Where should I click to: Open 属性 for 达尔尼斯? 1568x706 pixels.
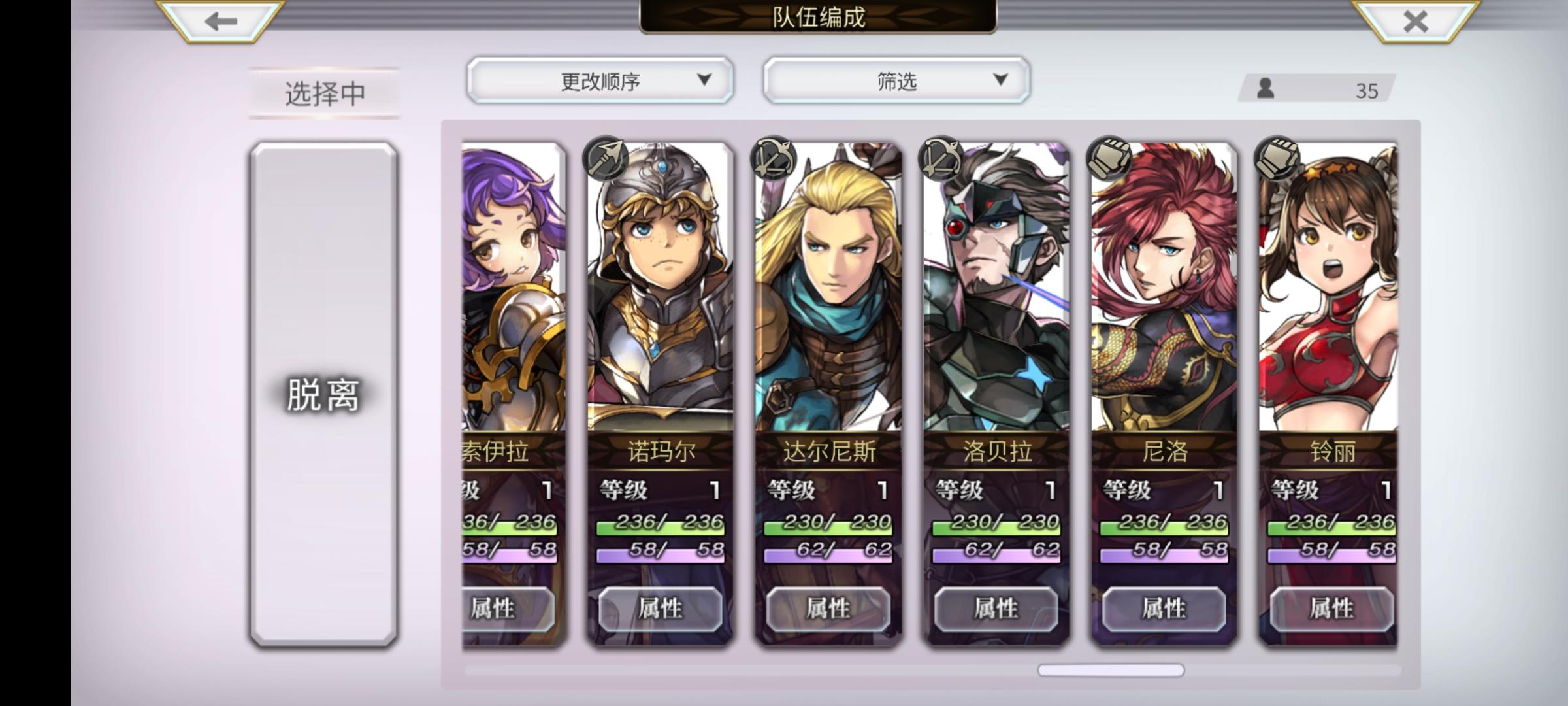click(x=828, y=609)
